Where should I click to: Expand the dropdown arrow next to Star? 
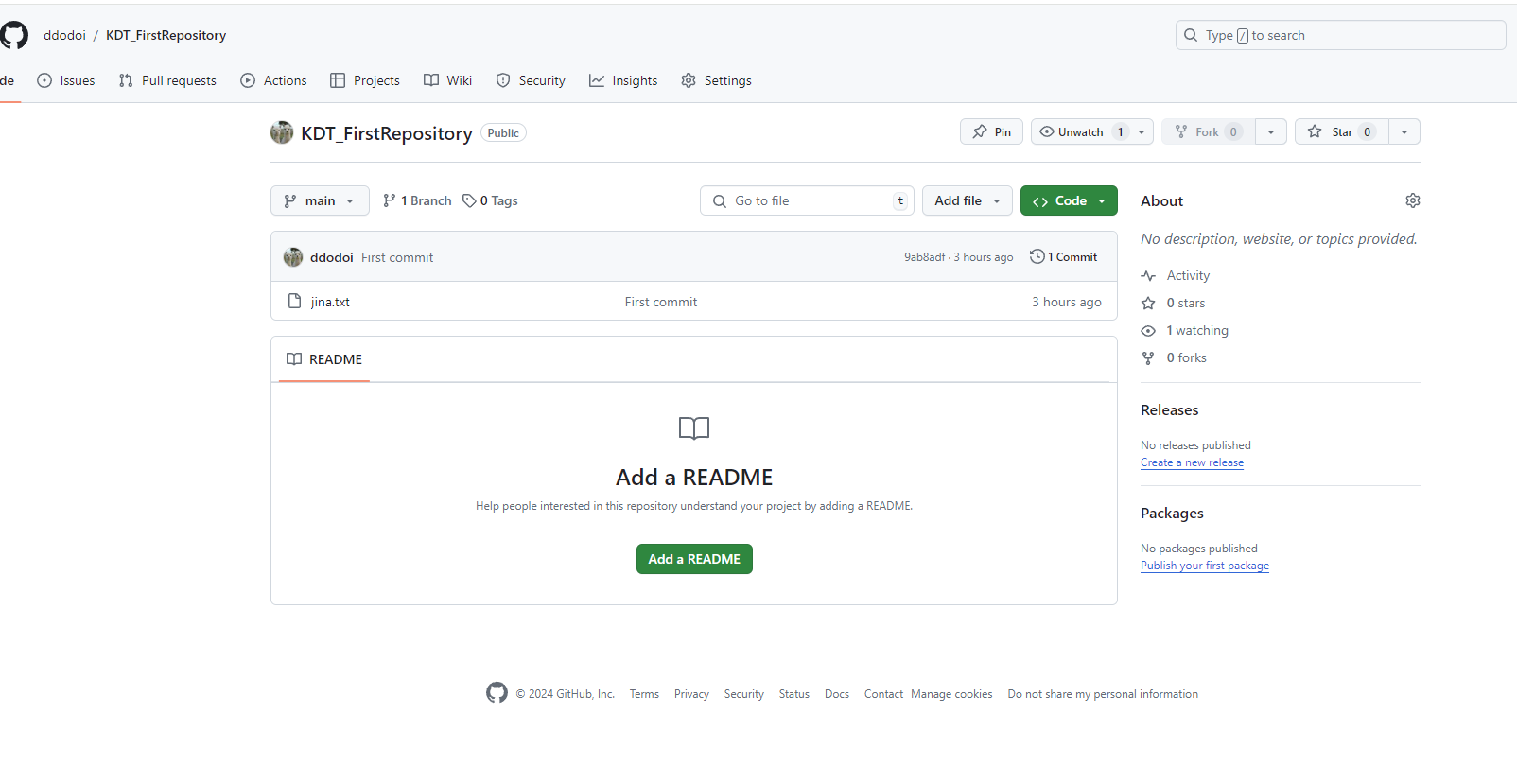[1404, 131]
